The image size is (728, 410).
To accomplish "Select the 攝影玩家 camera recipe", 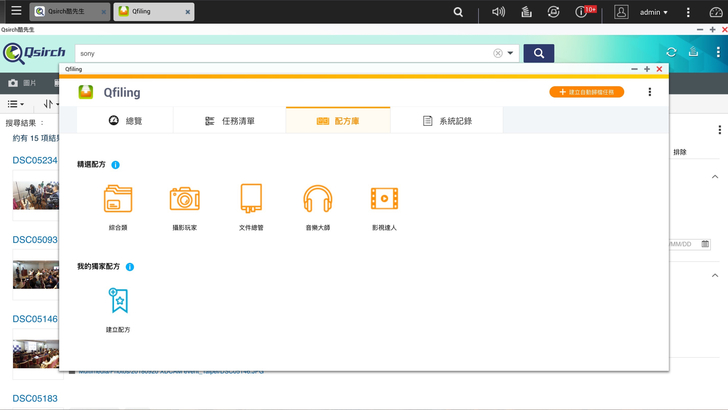I will click(x=184, y=200).
